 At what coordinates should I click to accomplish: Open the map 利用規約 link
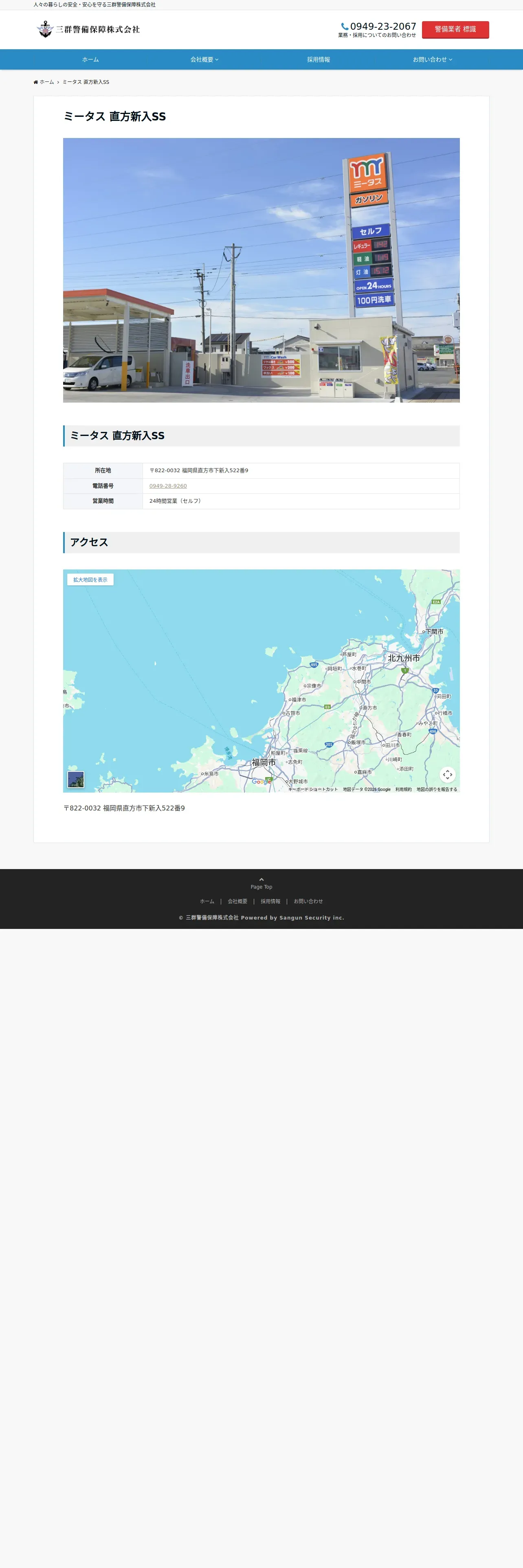click(x=403, y=789)
